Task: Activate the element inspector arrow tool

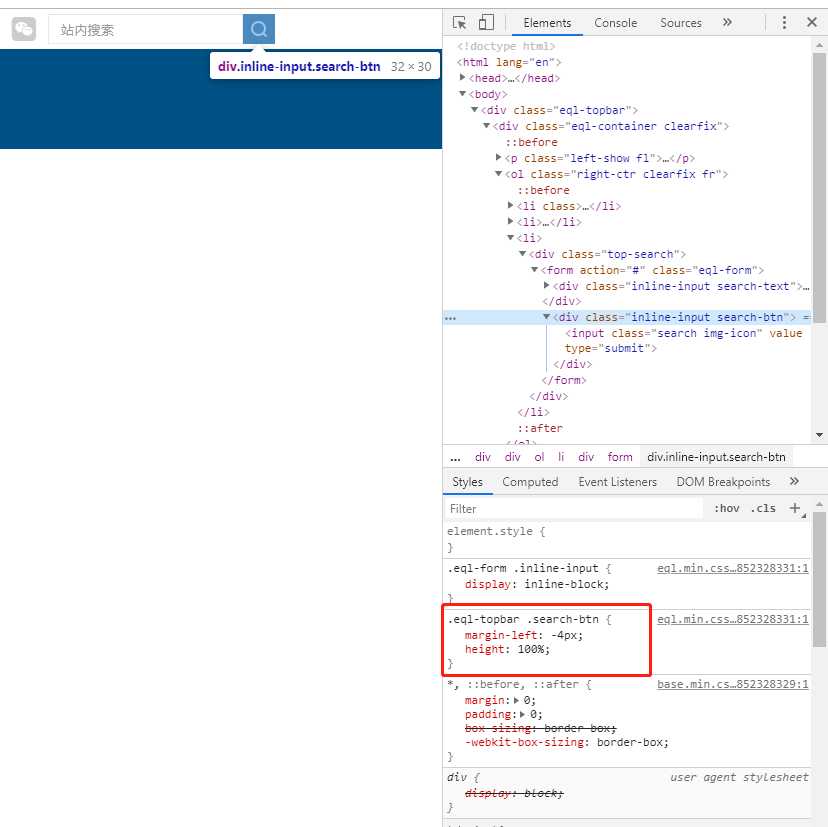Action: click(459, 23)
